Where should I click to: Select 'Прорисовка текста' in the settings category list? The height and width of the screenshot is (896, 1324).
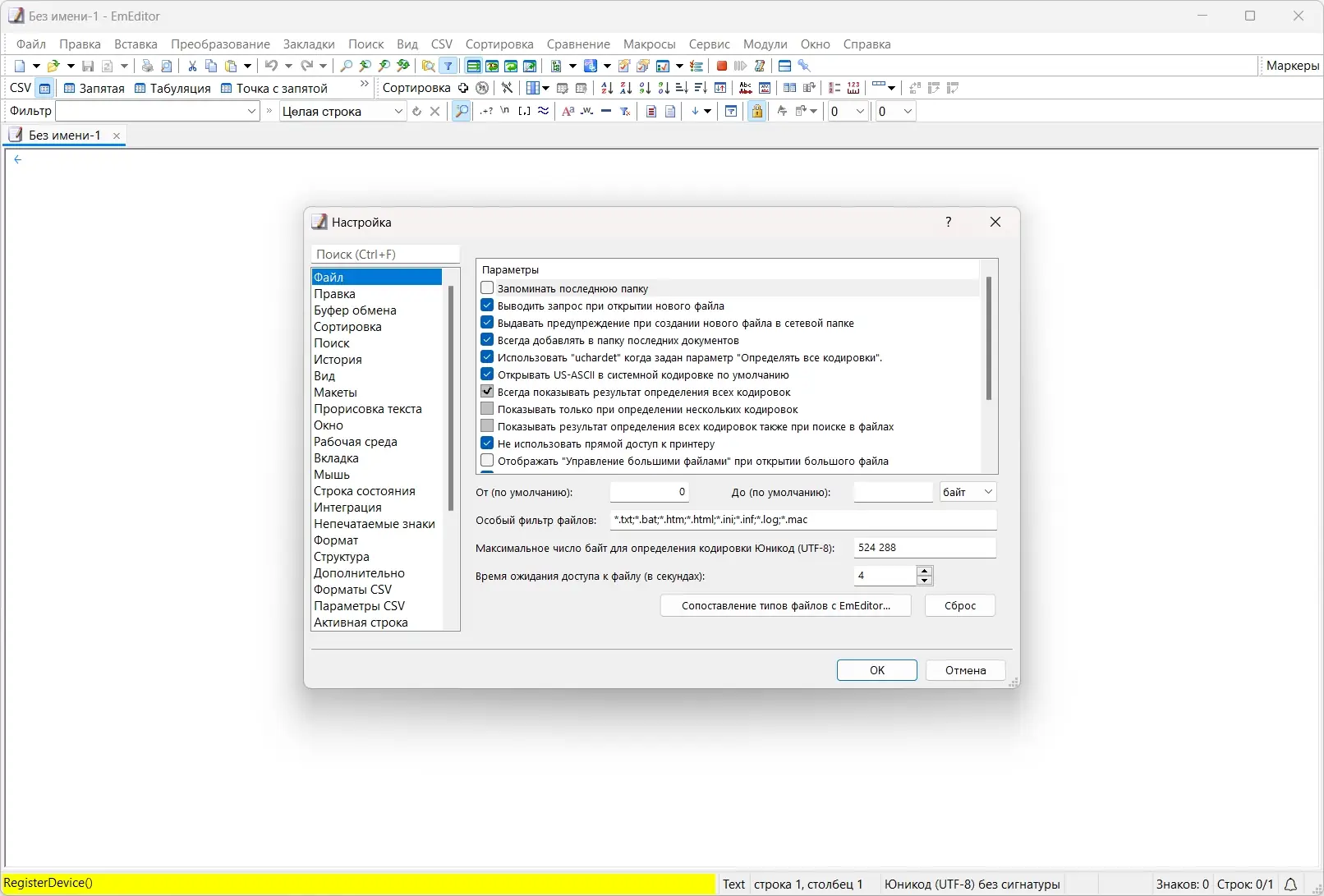[x=368, y=409]
